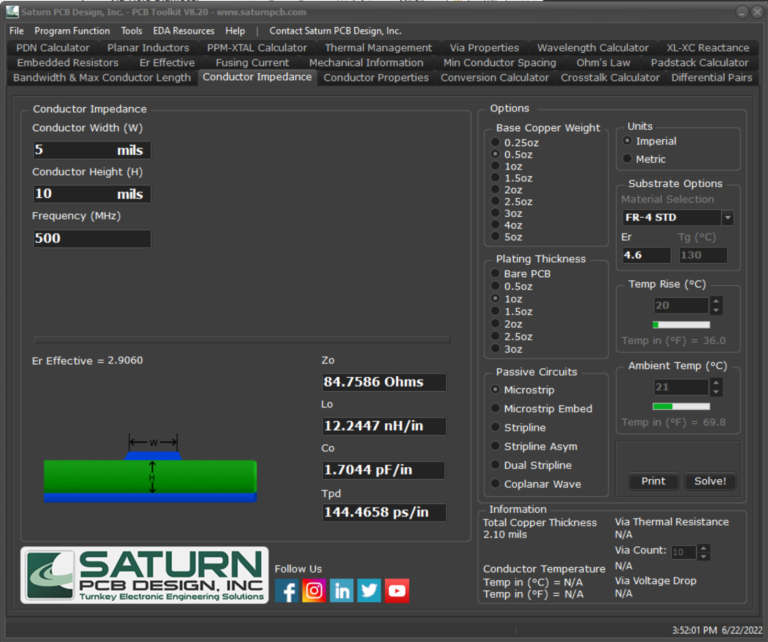Open the Facebook icon link
The width and height of the screenshot is (768, 642).
coord(287,591)
